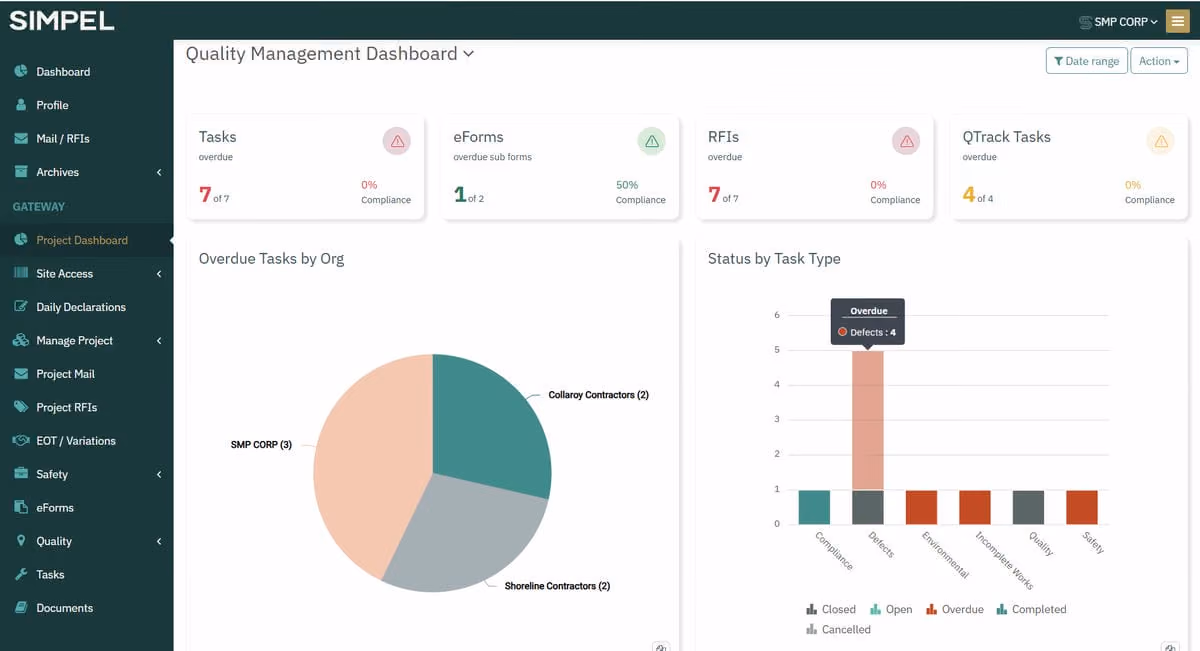Click the Profile person icon
The height and width of the screenshot is (651, 1200).
click(21, 105)
